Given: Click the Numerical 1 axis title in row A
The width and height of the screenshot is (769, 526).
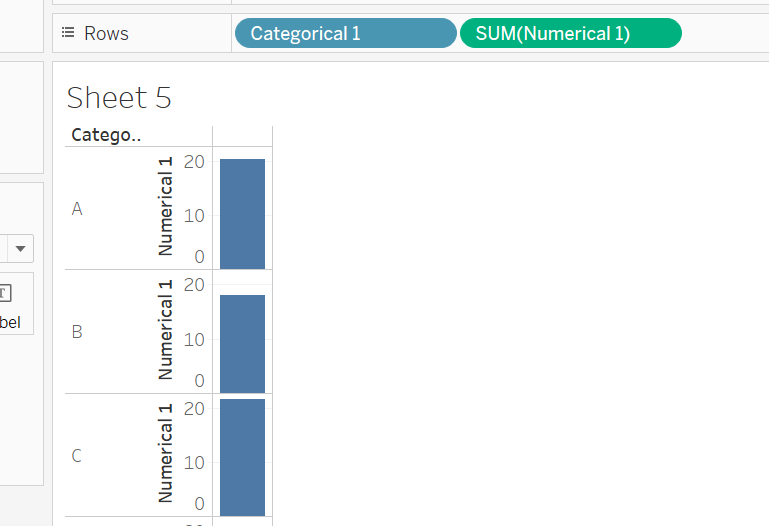Looking at the screenshot, I should click(166, 207).
